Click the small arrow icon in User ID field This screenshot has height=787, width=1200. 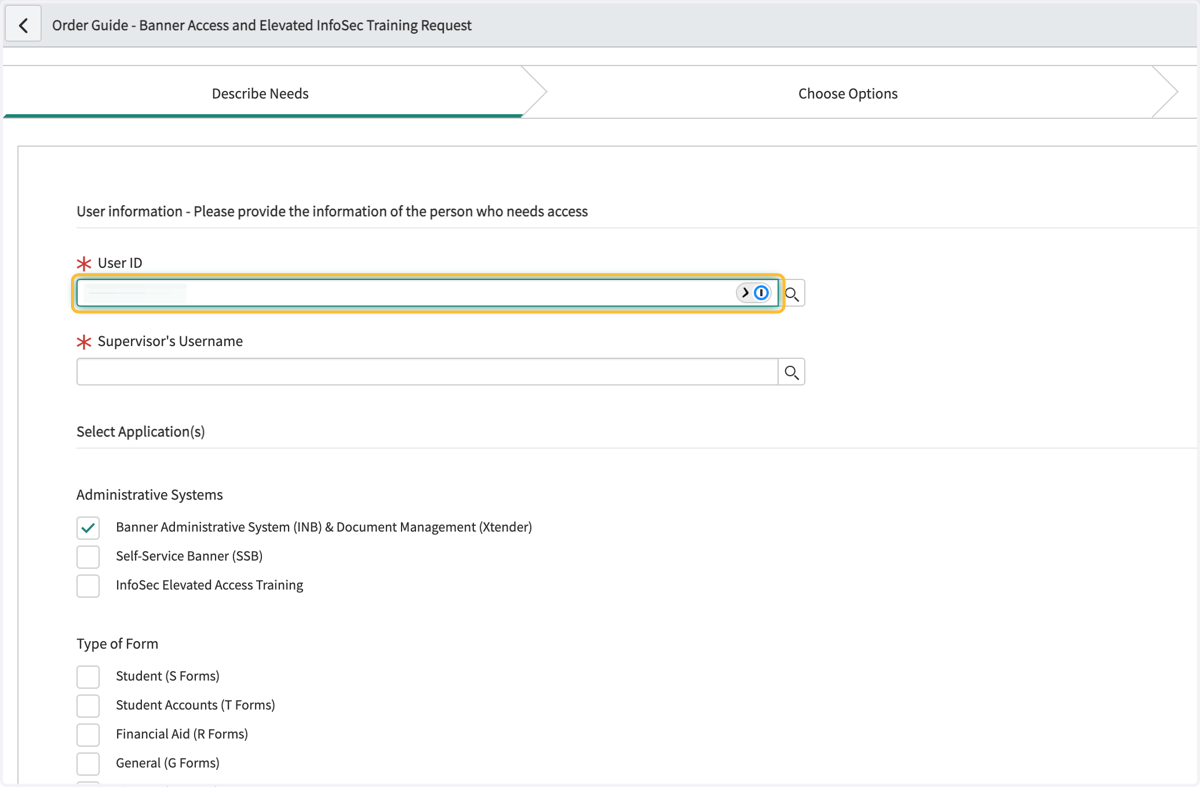(x=745, y=293)
